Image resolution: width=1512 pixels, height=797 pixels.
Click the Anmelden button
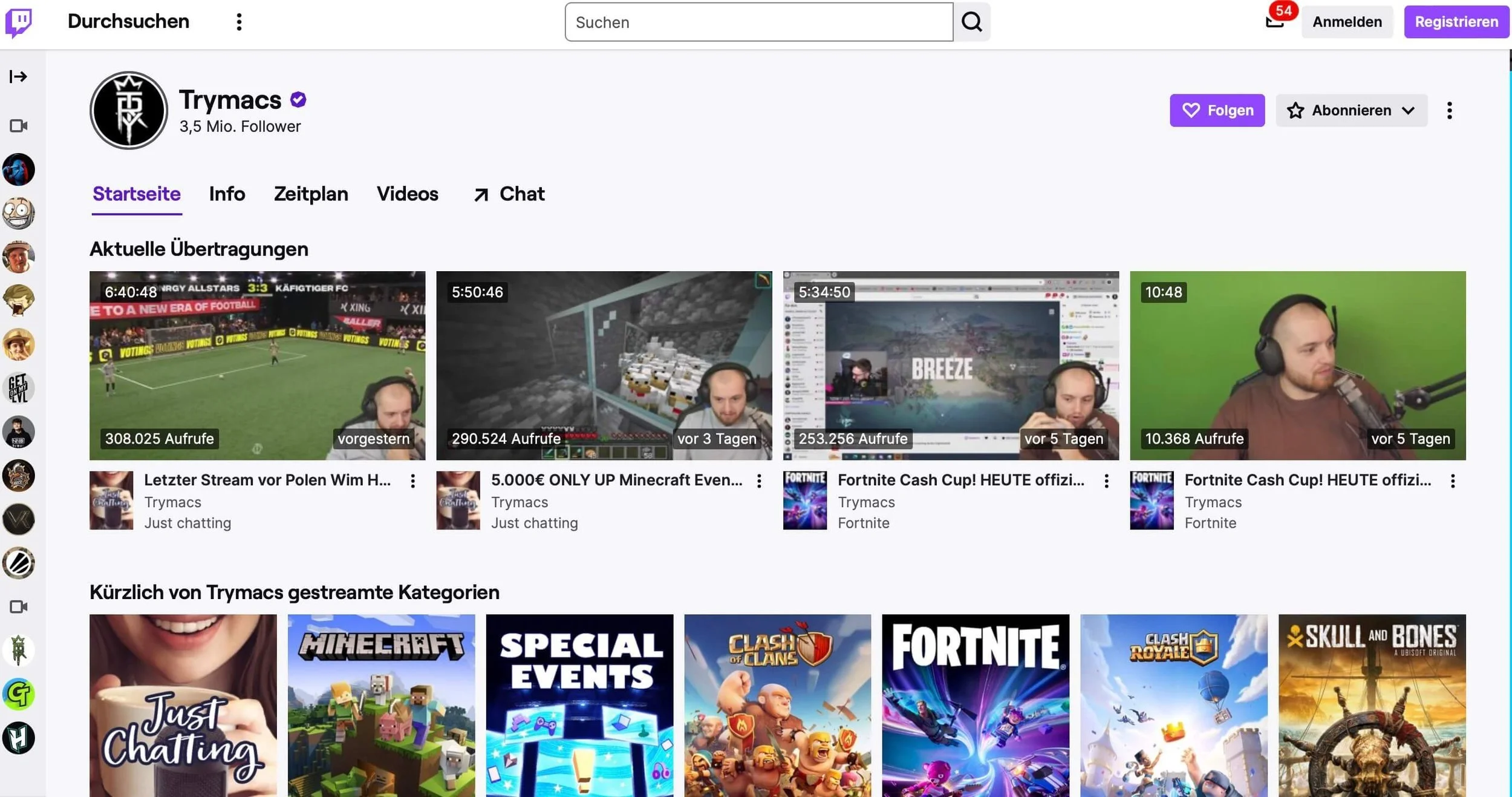(1346, 22)
